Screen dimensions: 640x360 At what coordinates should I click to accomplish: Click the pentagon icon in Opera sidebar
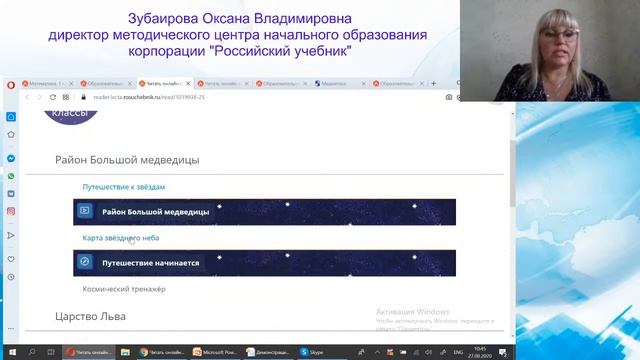[x=11, y=134]
